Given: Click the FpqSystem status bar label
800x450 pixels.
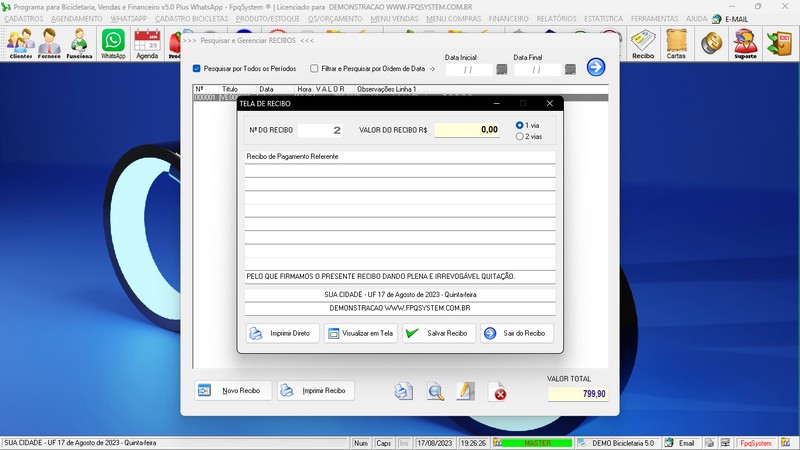Looking at the screenshot, I should 756,443.
